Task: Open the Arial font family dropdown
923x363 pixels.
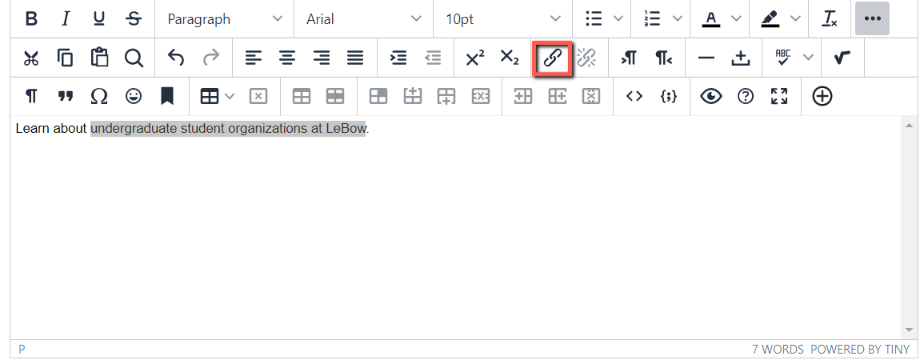Action: [363, 19]
